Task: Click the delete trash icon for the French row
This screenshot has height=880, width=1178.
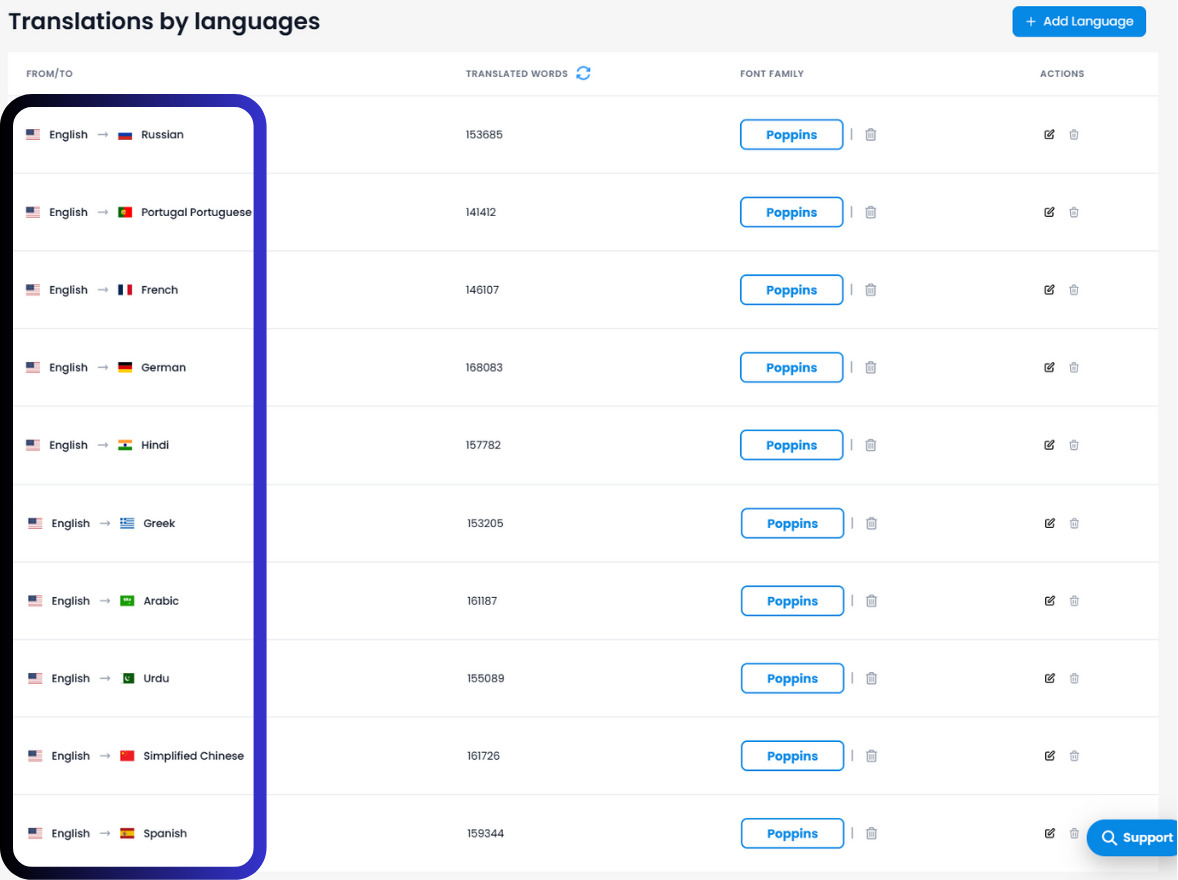Action: click(x=1074, y=289)
